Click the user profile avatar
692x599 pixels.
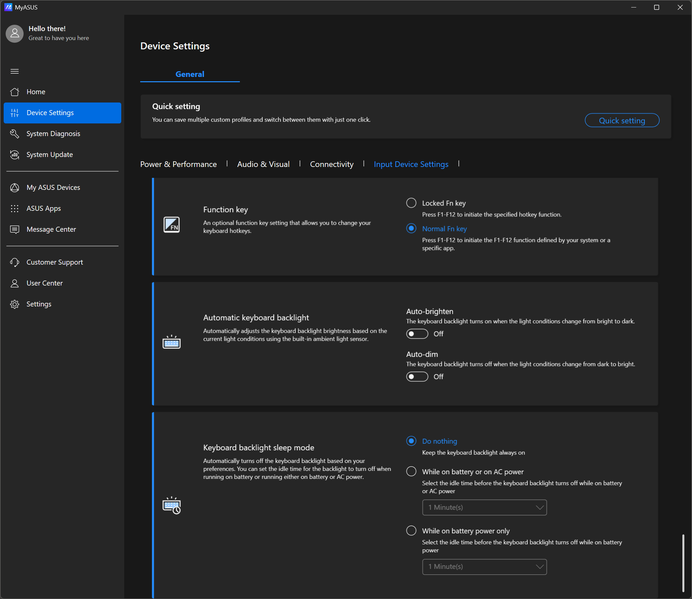14,34
